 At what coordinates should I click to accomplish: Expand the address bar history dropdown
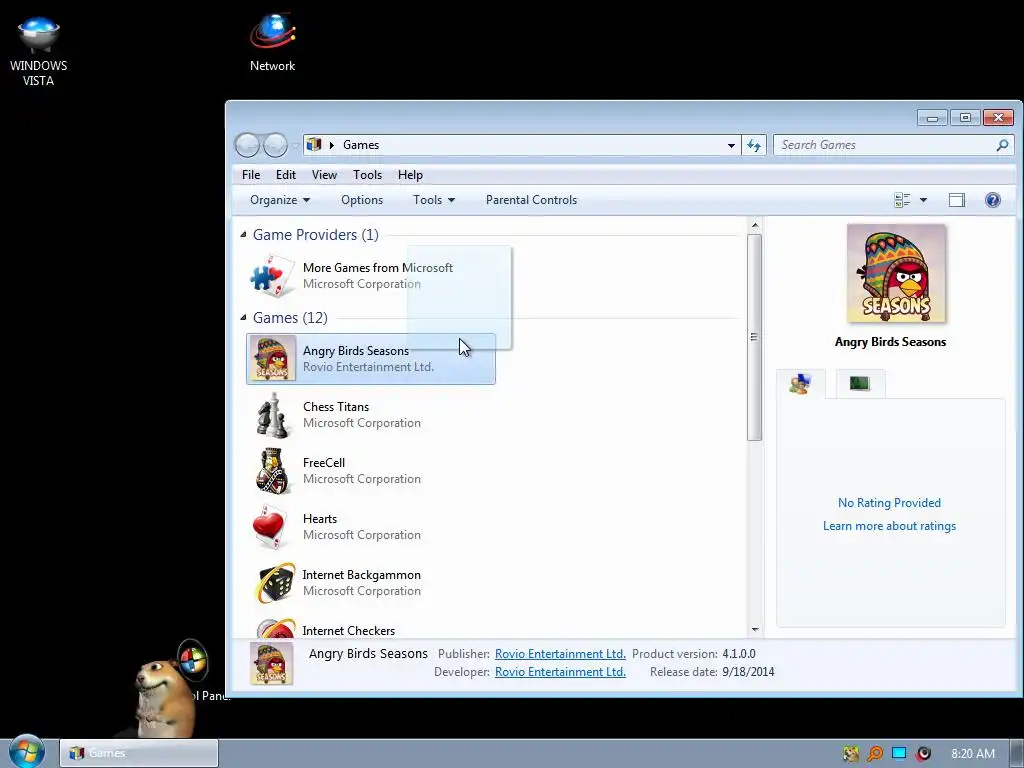(x=731, y=145)
